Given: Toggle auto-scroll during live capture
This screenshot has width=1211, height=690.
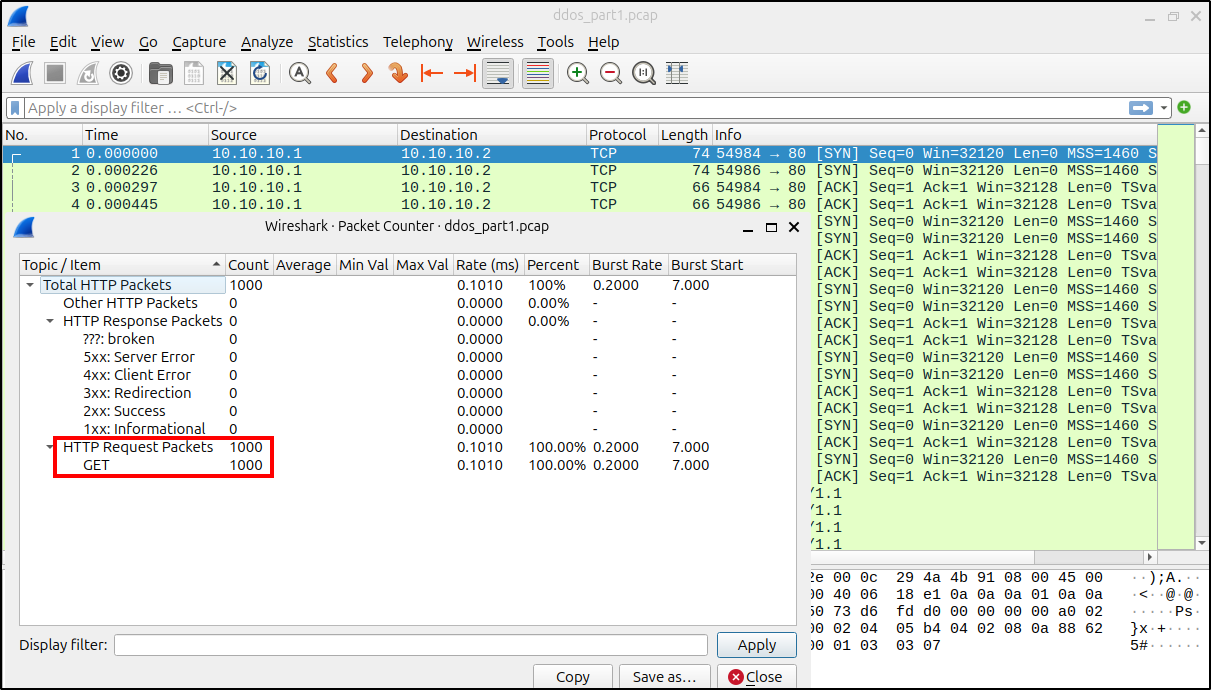Looking at the screenshot, I should tap(498, 73).
